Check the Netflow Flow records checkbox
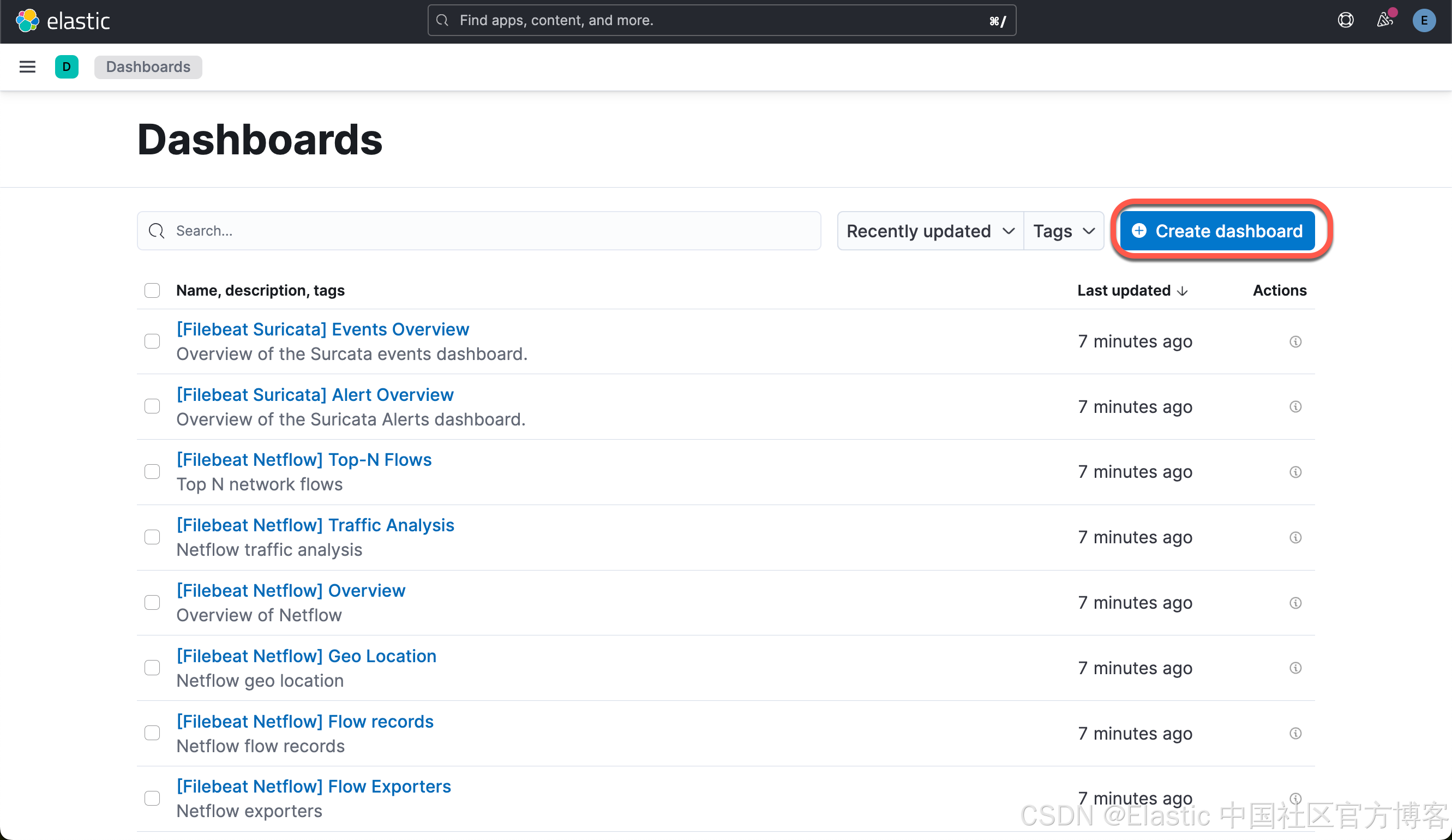The height and width of the screenshot is (840, 1452). point(152,733)
